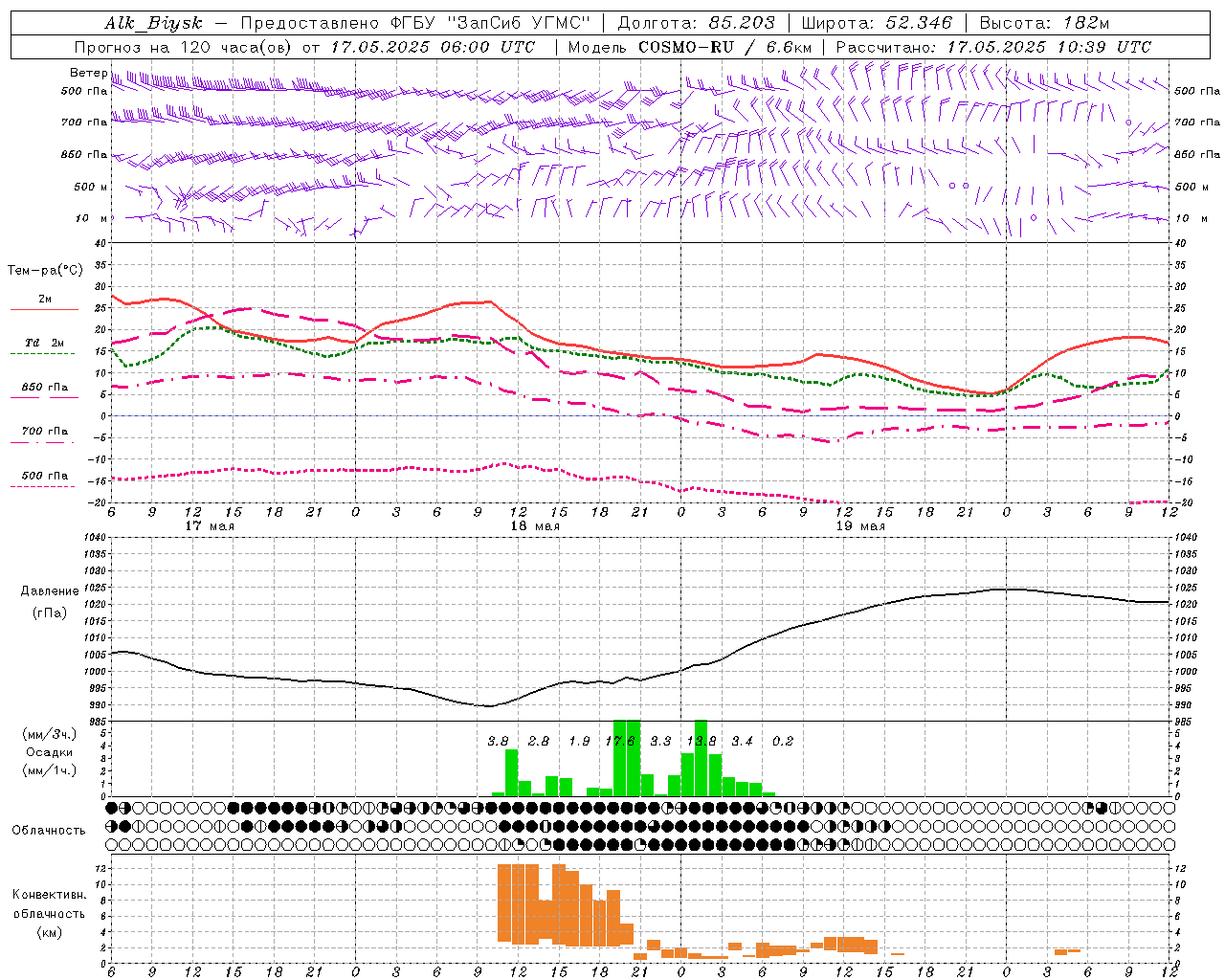The height and width of the screenshot is (980, 1225).
Task: Click the 2.8 precipitation total value
Action: [x=539, y=741]
